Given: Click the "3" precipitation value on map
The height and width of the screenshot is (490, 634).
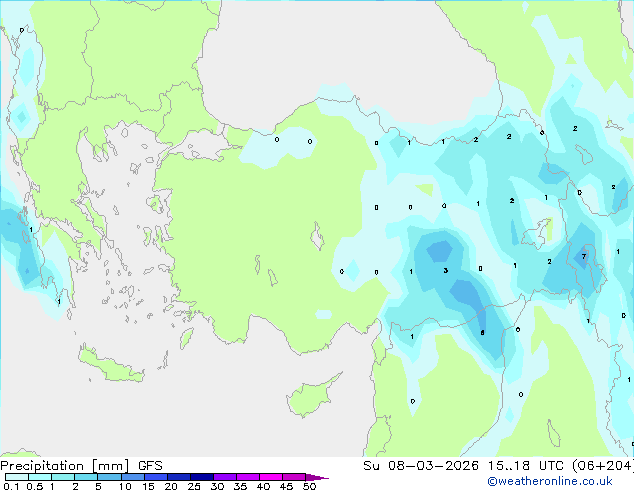Looking at the screenshot, I should pos(445,270).
